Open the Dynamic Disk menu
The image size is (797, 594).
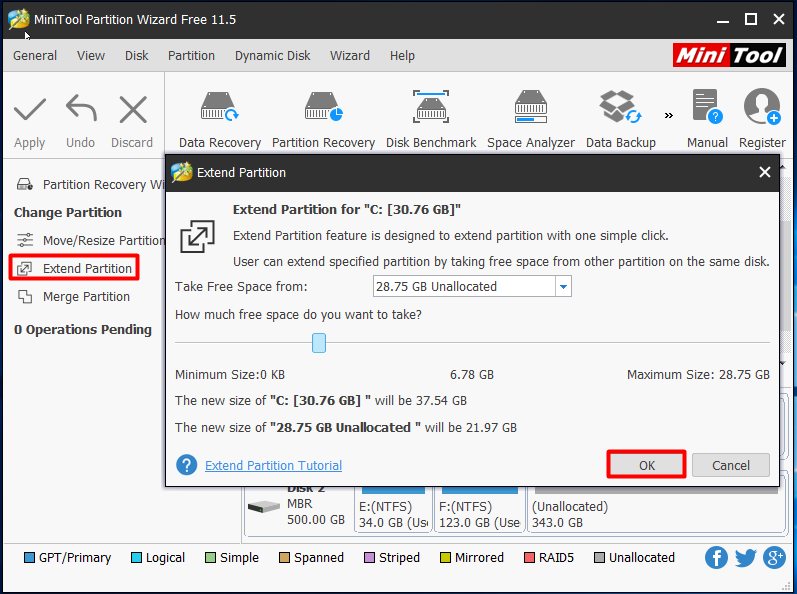(x=272, y=55)
